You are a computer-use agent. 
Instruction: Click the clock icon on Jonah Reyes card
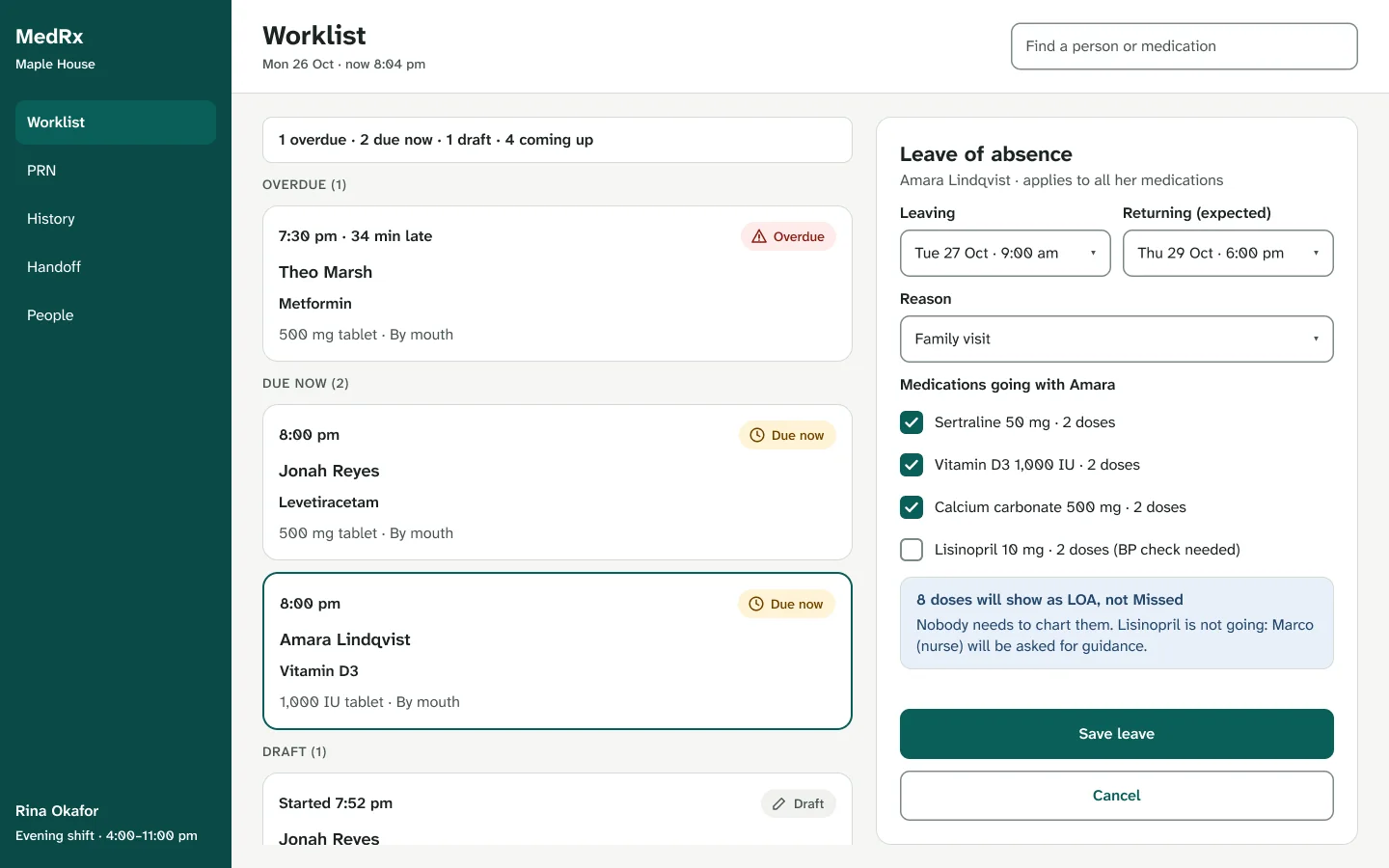pyautogui.click(x=757, y=435)
